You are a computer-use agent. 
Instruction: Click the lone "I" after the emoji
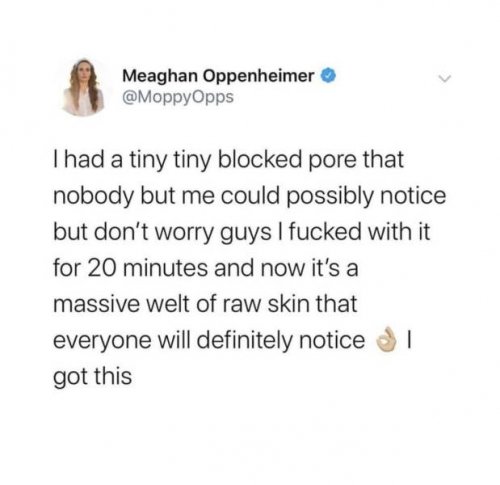tap(410, 341)
